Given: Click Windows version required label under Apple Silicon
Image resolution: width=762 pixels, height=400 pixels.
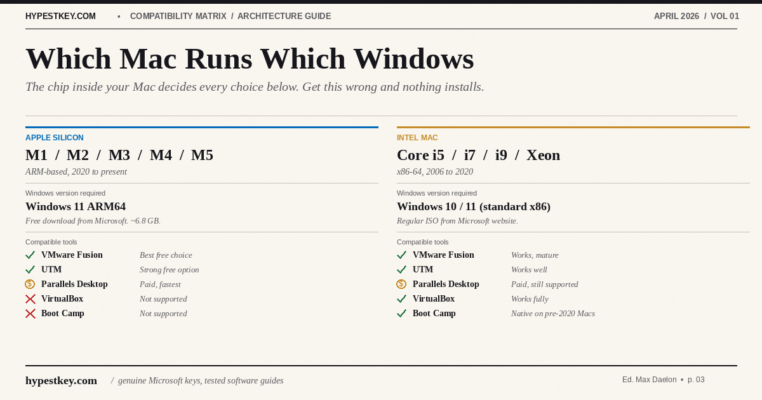Looking at the screenshot, I should (65, 193).
